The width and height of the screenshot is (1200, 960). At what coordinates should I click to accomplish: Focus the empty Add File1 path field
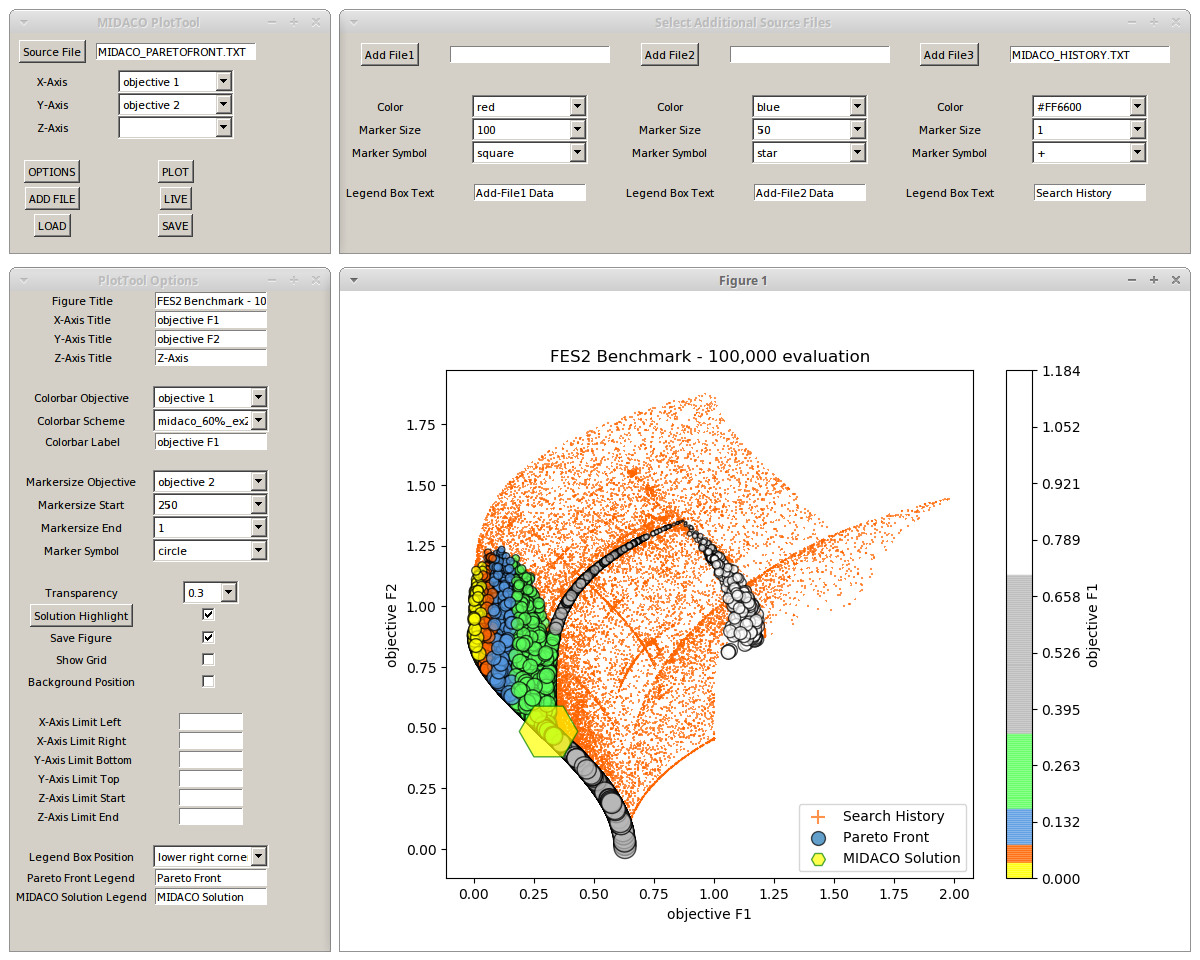point(530,55)
